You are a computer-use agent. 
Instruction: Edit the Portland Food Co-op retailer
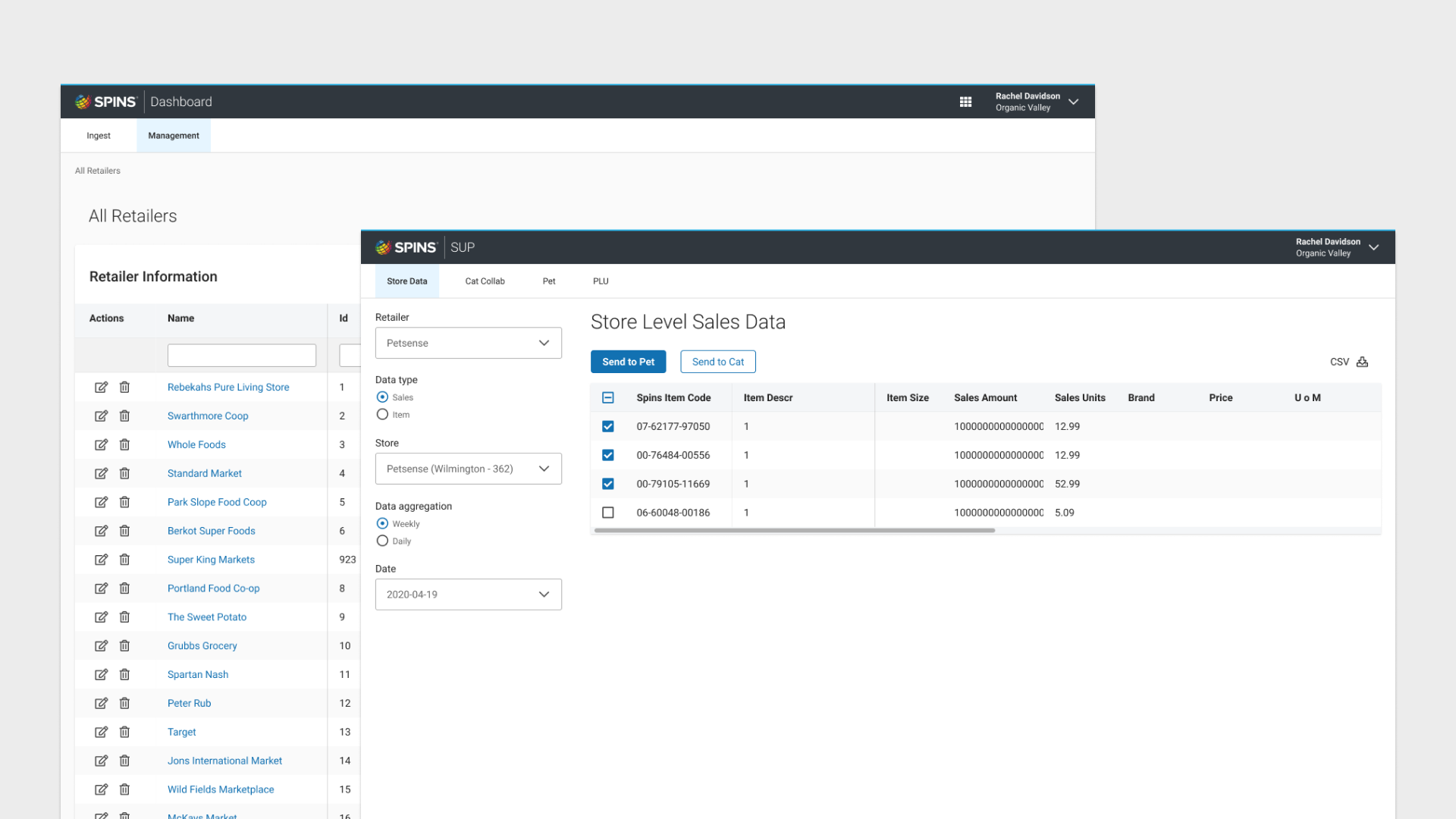click(x=101, y=588)
